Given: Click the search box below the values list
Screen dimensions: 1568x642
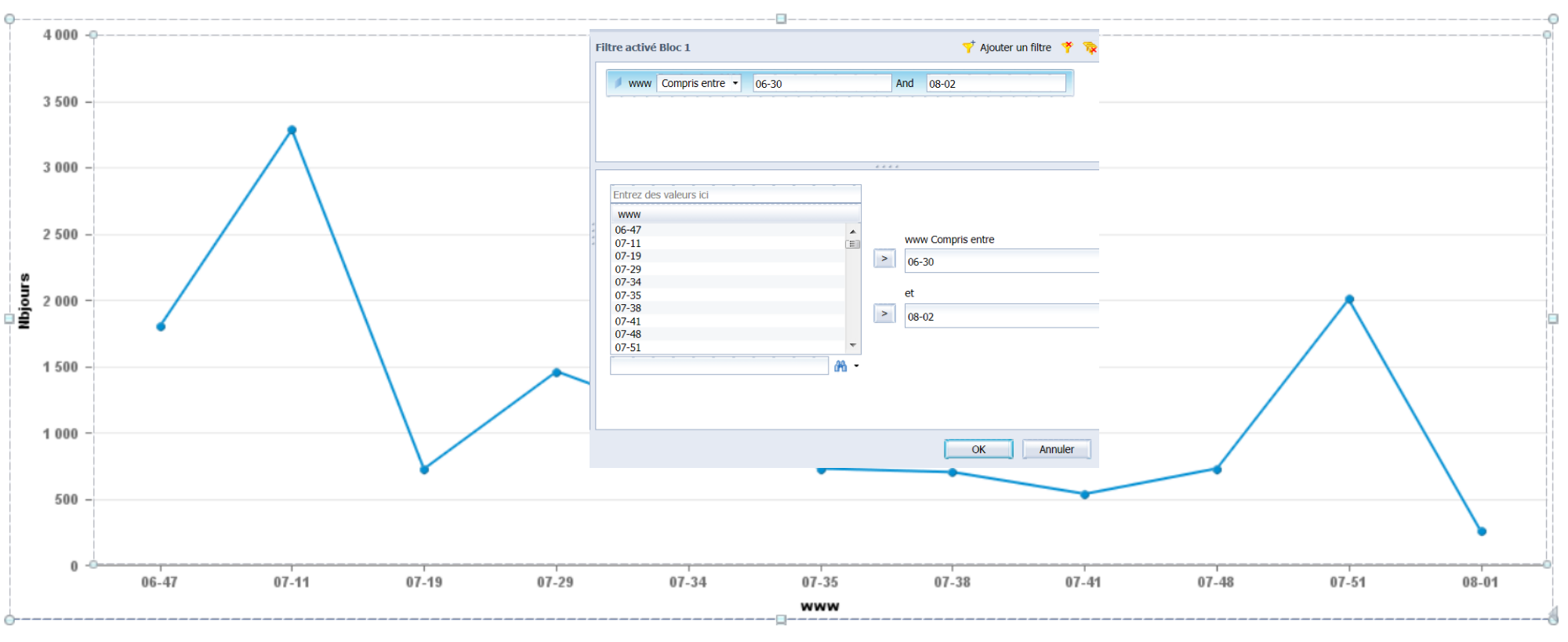Looking at the screenshot, I should 719,365.
